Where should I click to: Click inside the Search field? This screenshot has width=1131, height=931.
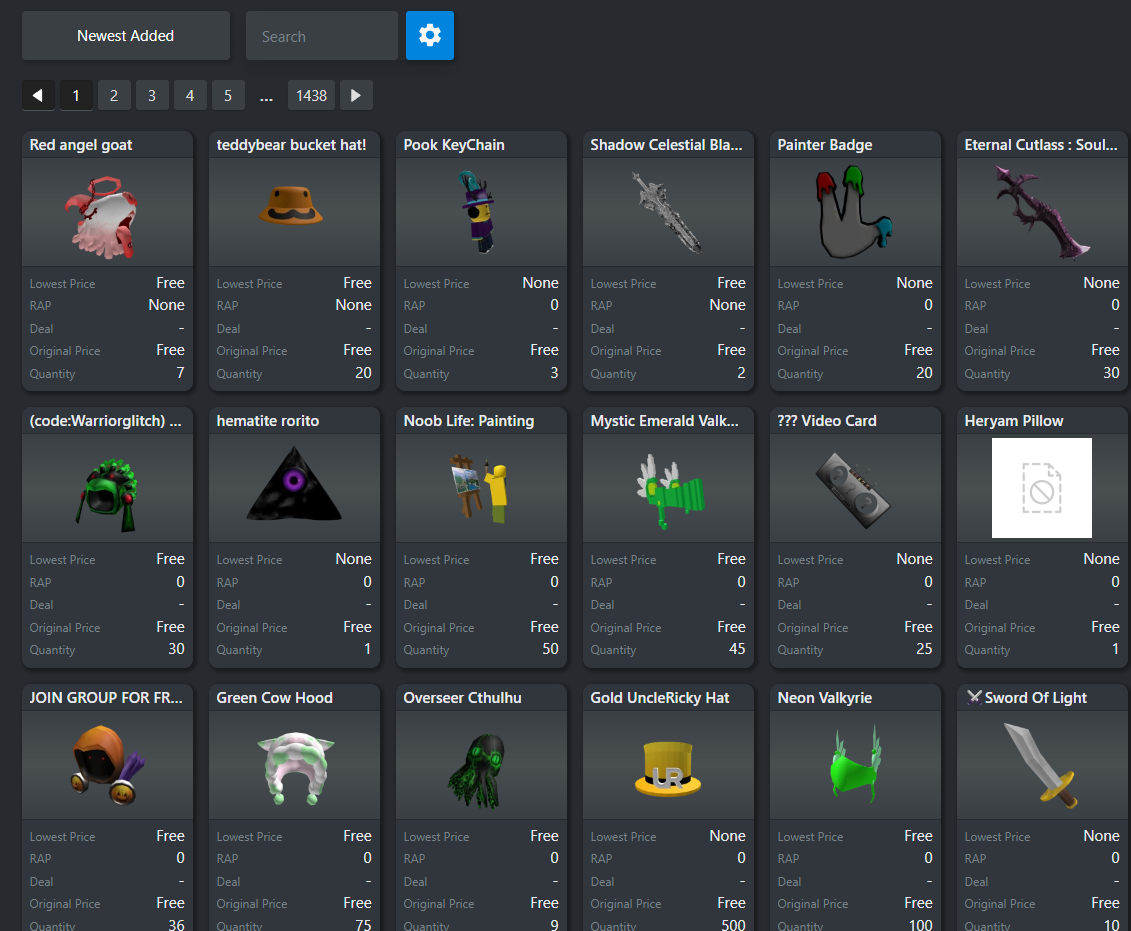coord(321,35)
